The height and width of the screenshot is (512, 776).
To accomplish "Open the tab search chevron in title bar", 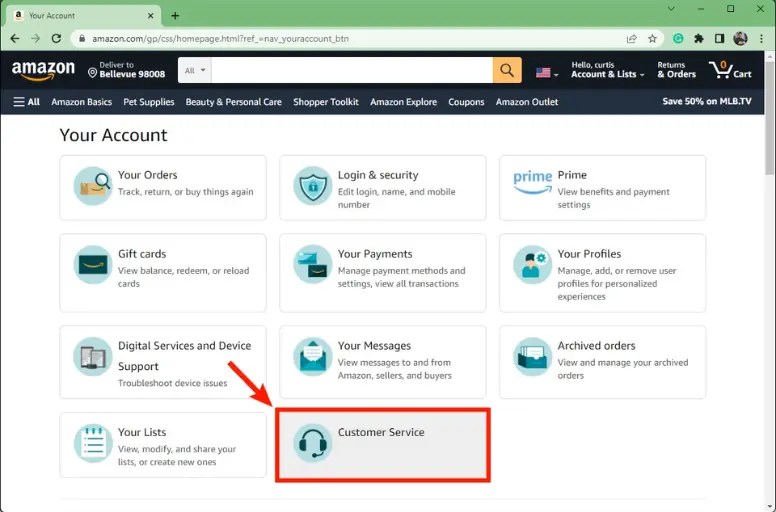I will click(672, 9).
